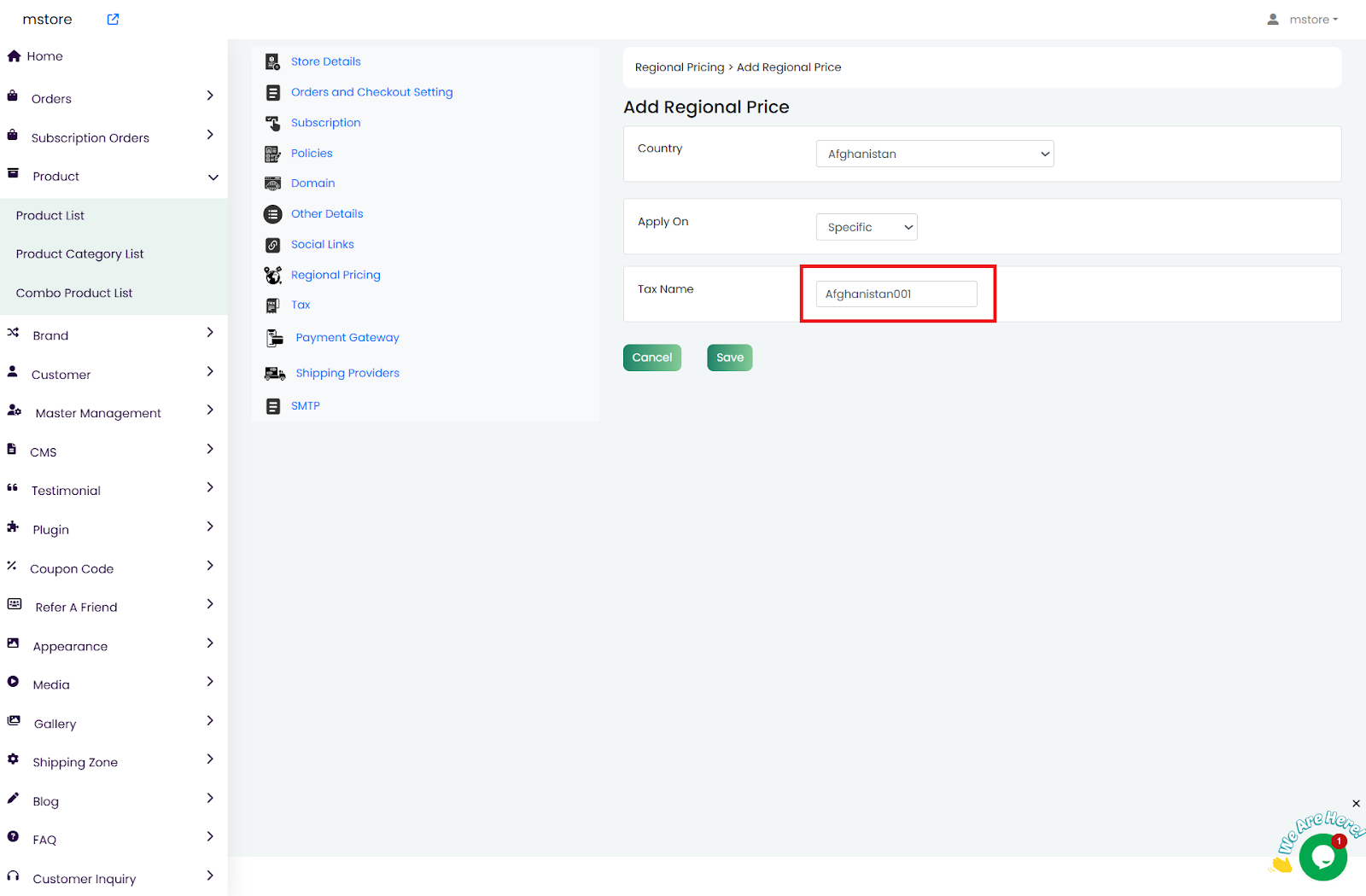Open the Country dropdown
This screenshot has height=896, width=1366.
tap(934, 154)
